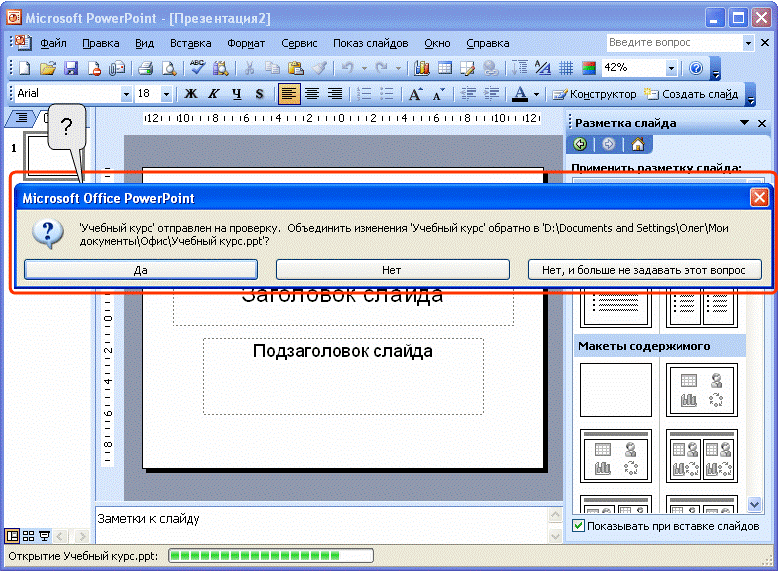Open the Файл menu
The height and width of the screenshot is (571, 778).
pyautogui.click(x=53, y=43)
